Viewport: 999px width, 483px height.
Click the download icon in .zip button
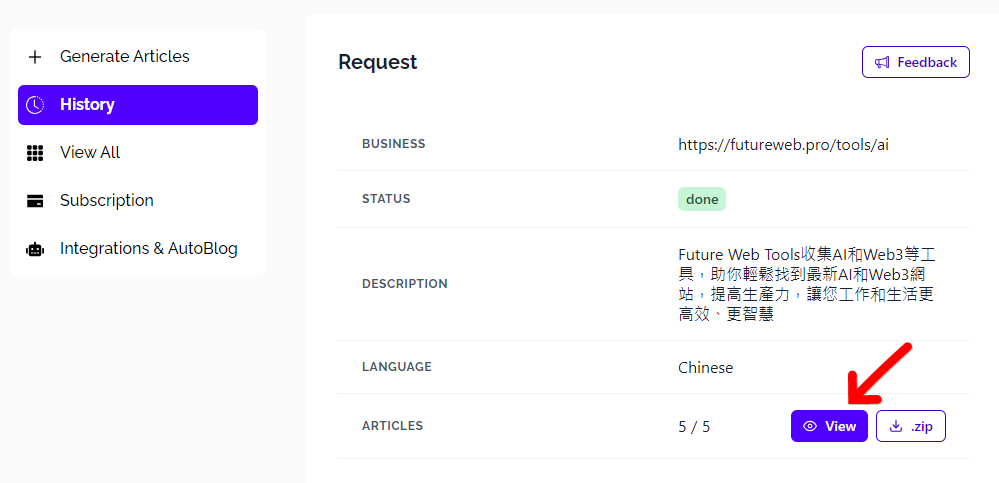click(895, 426)
